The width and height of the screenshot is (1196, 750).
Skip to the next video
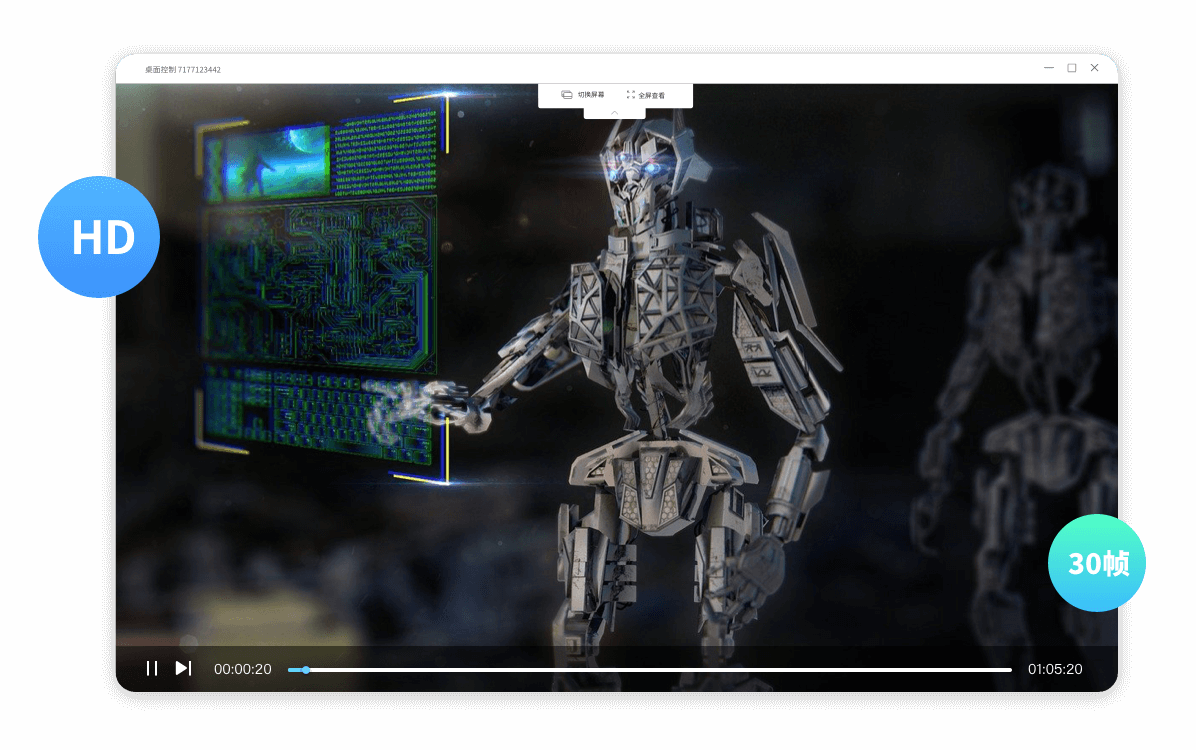point(183,668)
